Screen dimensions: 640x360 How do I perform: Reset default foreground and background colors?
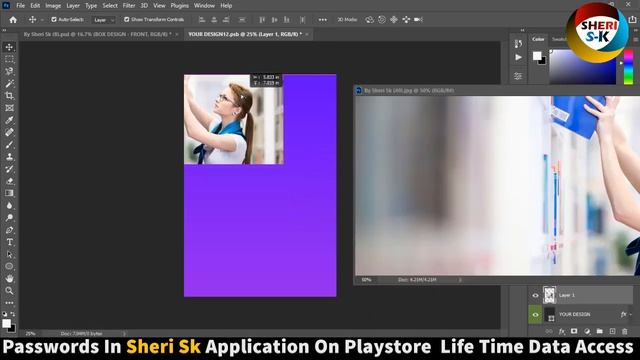4,314
